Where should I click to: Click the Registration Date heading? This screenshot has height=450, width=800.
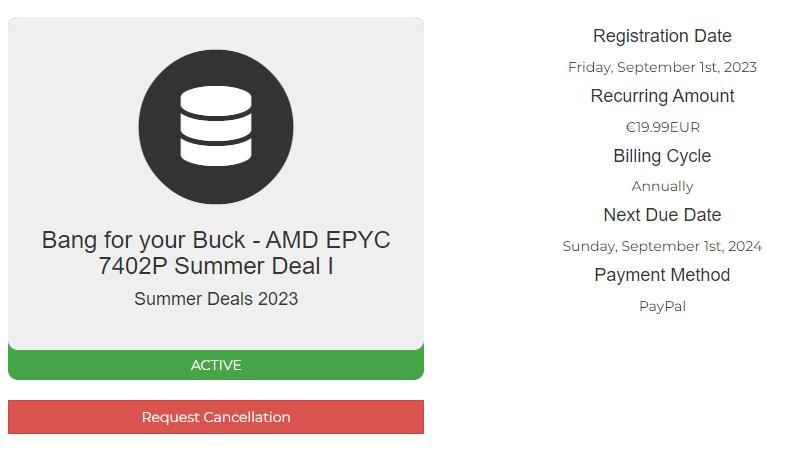[x=662, y=36]
